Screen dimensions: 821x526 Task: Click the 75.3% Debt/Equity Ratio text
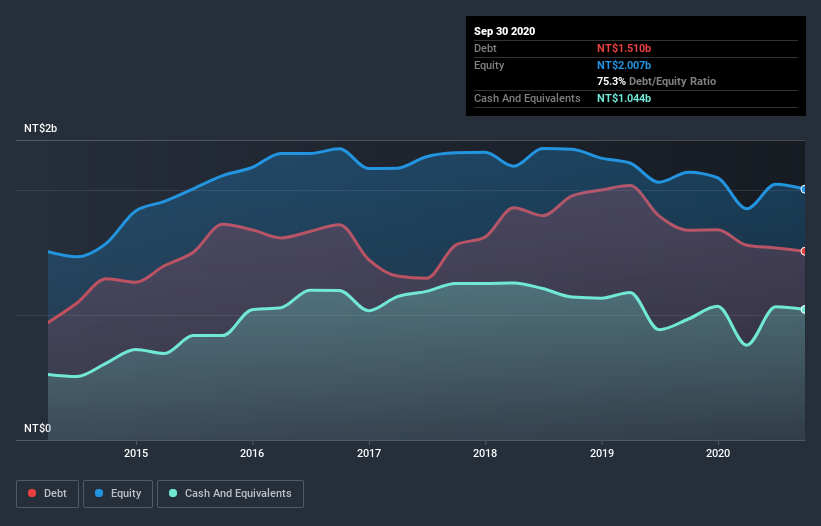657,81
